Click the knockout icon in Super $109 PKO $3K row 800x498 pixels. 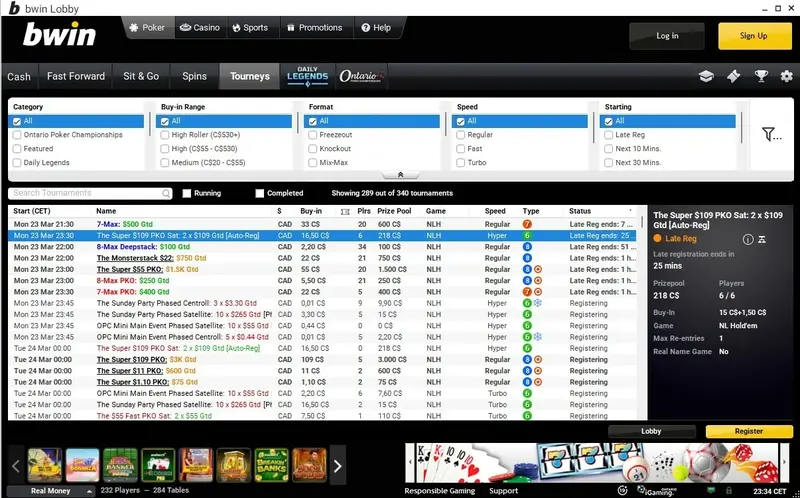point(538,360)
